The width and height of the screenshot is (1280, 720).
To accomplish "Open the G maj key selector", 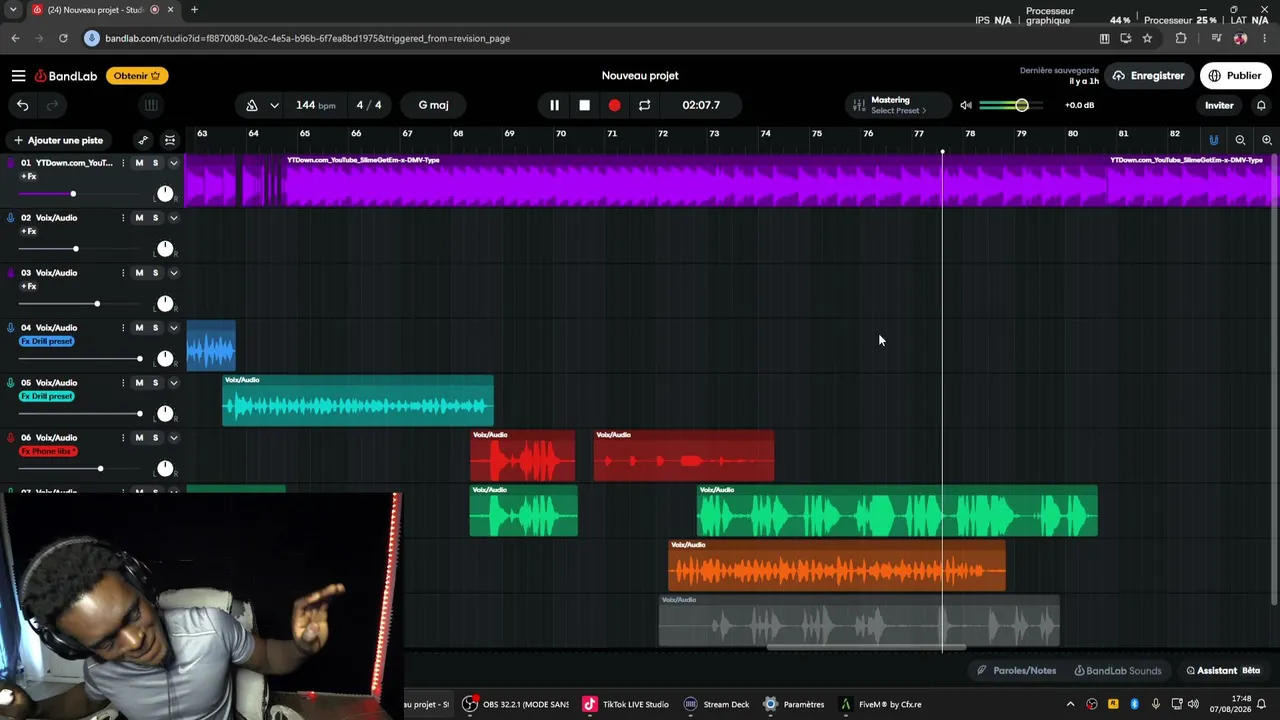I will tap(433, 105).
